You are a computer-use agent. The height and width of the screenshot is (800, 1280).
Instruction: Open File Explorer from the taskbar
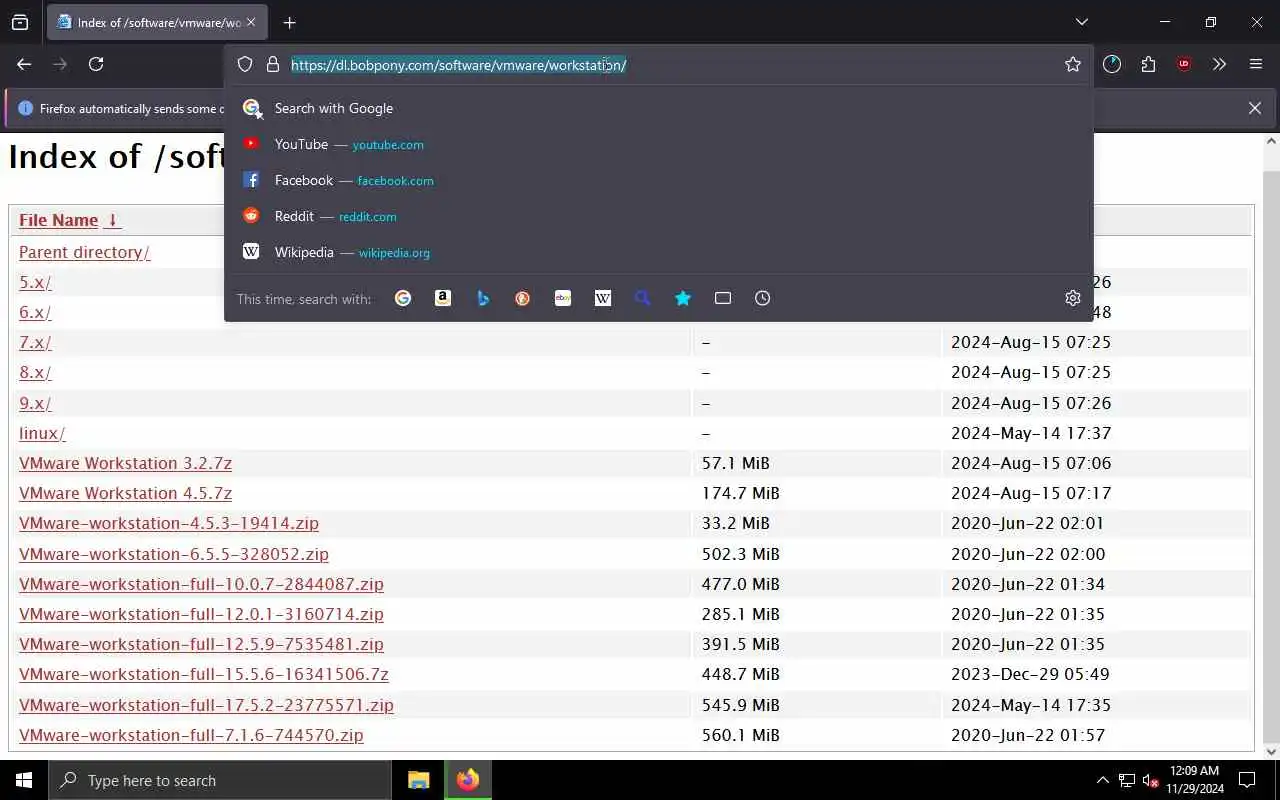[x=418, y=780]
